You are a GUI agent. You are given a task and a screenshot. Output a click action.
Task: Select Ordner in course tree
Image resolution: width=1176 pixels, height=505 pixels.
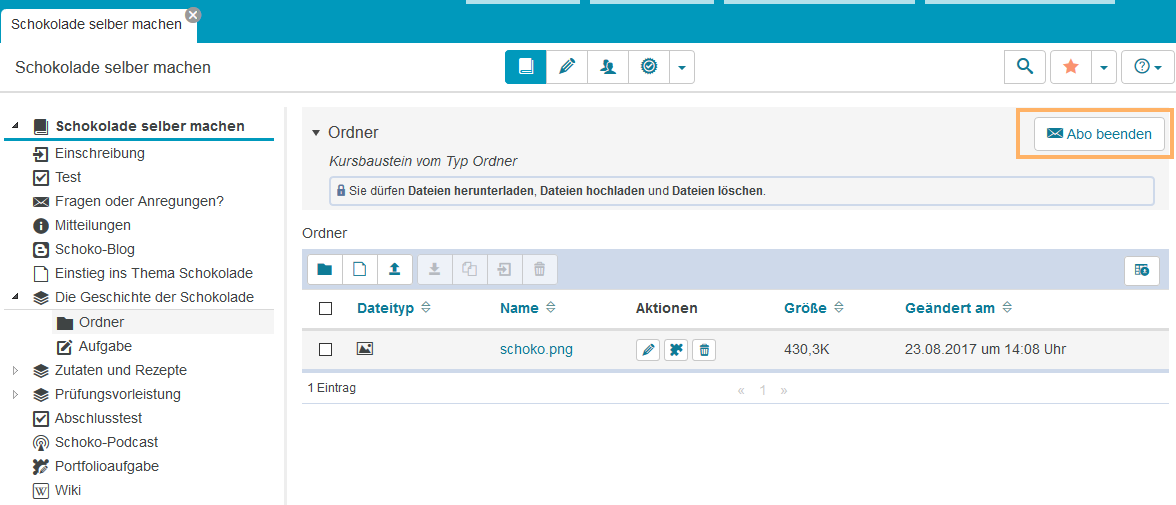[x=101, y=323]
